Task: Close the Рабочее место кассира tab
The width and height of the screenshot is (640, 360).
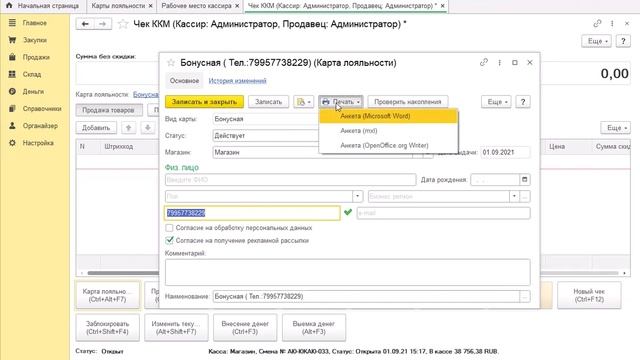Action: point(237,6)
